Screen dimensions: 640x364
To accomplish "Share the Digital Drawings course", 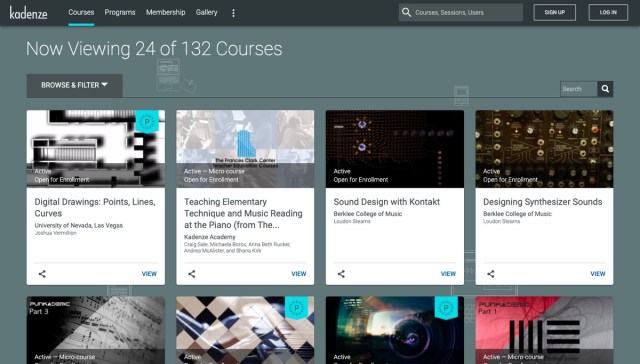I will [x=42, y=274].
